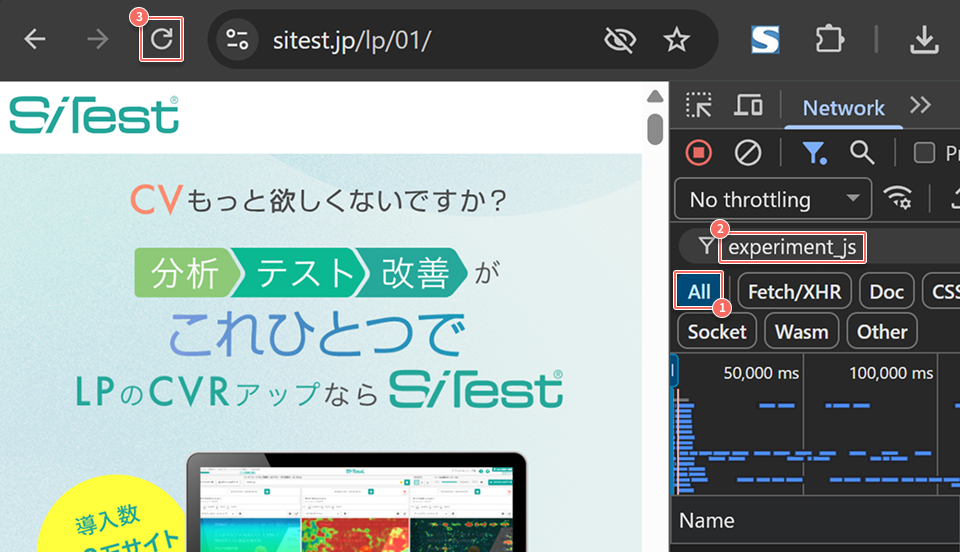Clear the network log
960x552 pixels.
748,152
